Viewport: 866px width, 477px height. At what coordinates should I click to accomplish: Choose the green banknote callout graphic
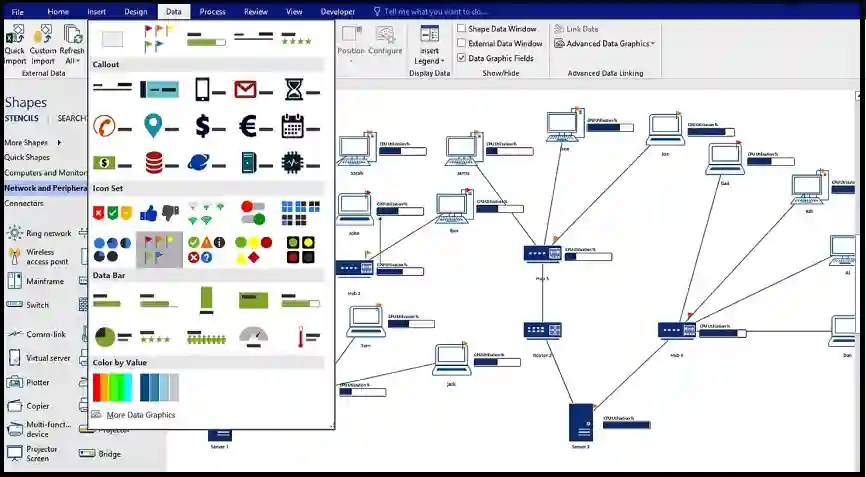(112, 162)
